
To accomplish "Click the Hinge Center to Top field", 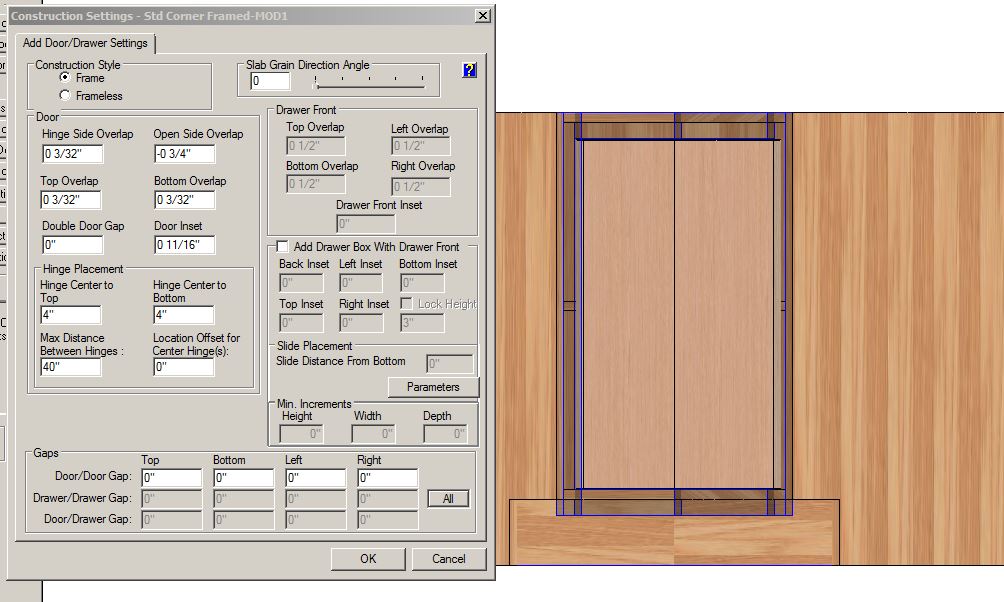I will coord(70,315).
